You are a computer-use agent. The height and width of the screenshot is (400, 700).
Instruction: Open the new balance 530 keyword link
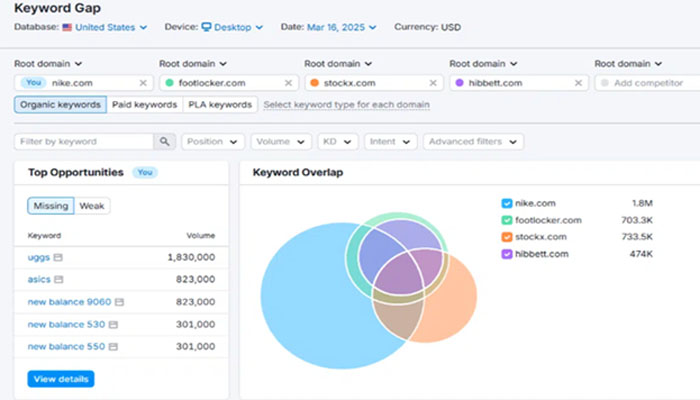click(x=66, y=324)
